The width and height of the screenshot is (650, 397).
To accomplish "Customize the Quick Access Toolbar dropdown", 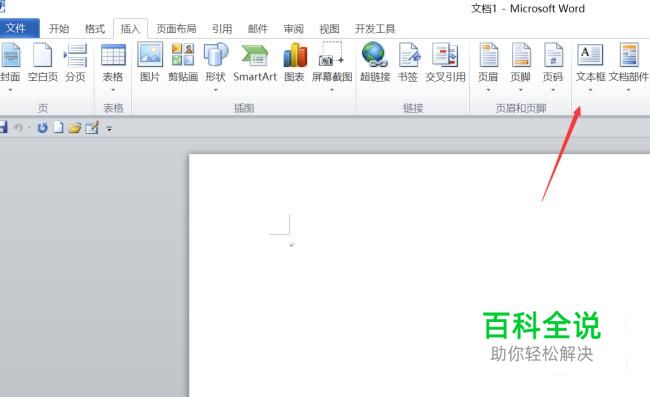I will pyautogui.click(x=109, y=129).
